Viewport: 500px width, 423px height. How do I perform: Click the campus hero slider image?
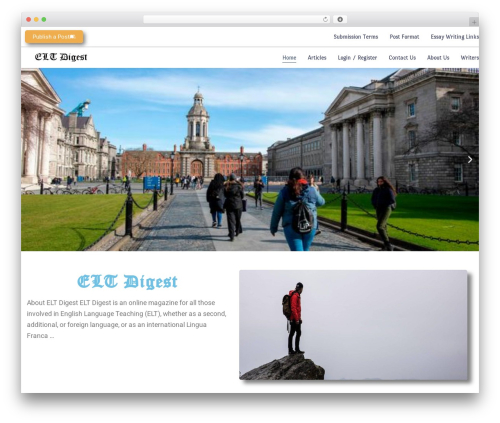[x=250, y=159]
